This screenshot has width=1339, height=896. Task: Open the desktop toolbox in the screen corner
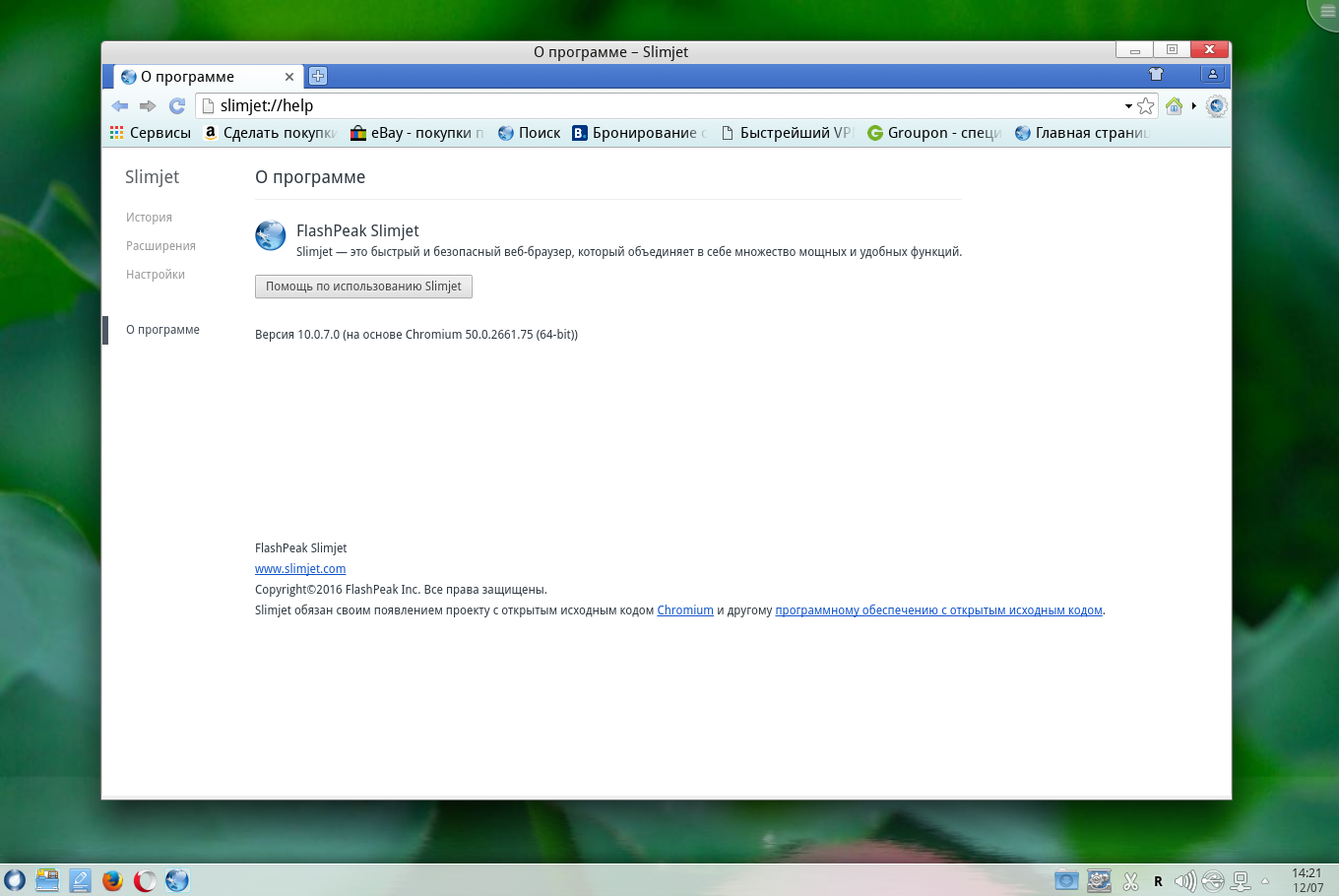coord(1325,12)
